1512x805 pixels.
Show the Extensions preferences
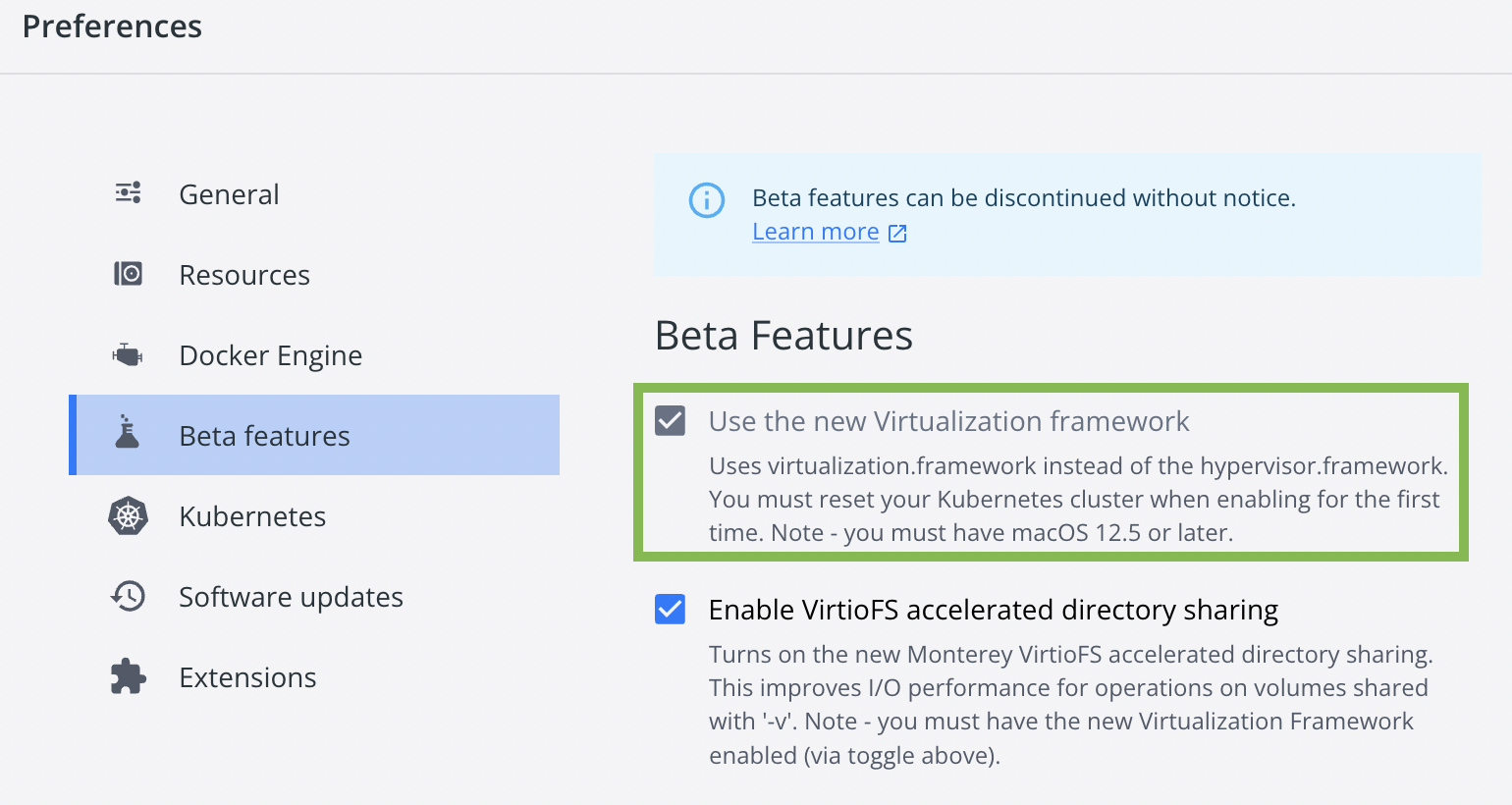(247, 677)
